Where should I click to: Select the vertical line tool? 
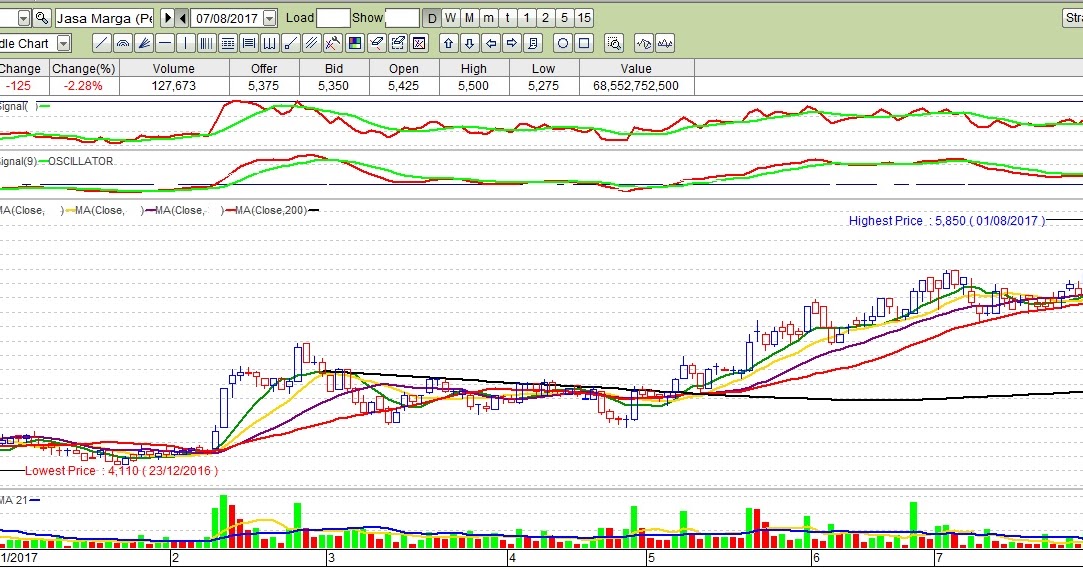pos(186,44)
